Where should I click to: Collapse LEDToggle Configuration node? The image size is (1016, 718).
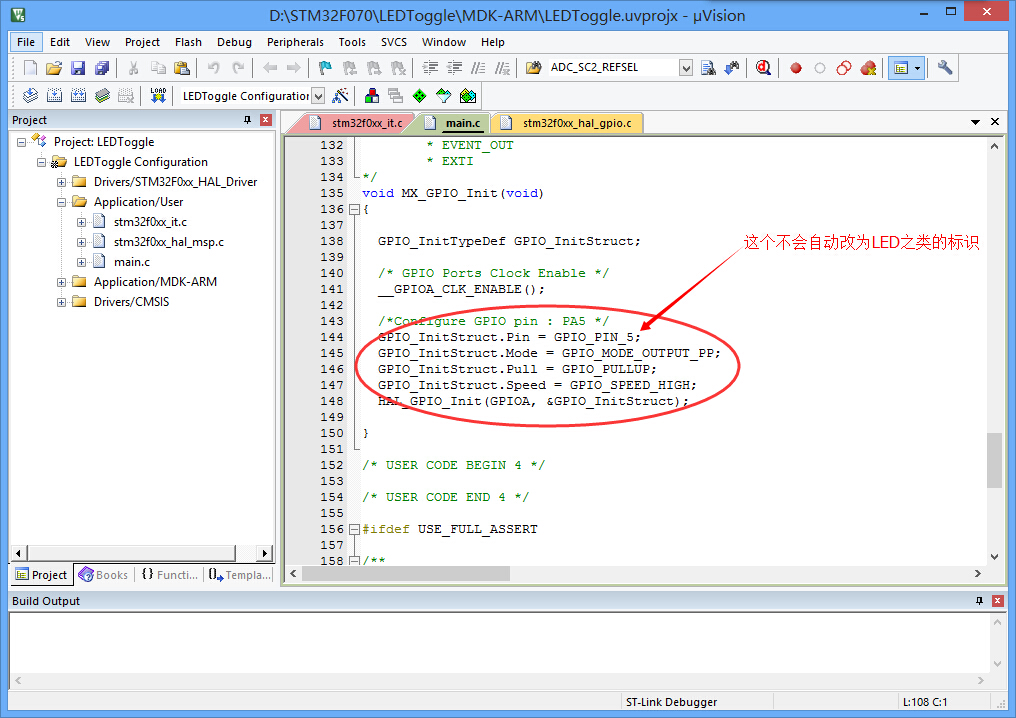pos(41,162)
